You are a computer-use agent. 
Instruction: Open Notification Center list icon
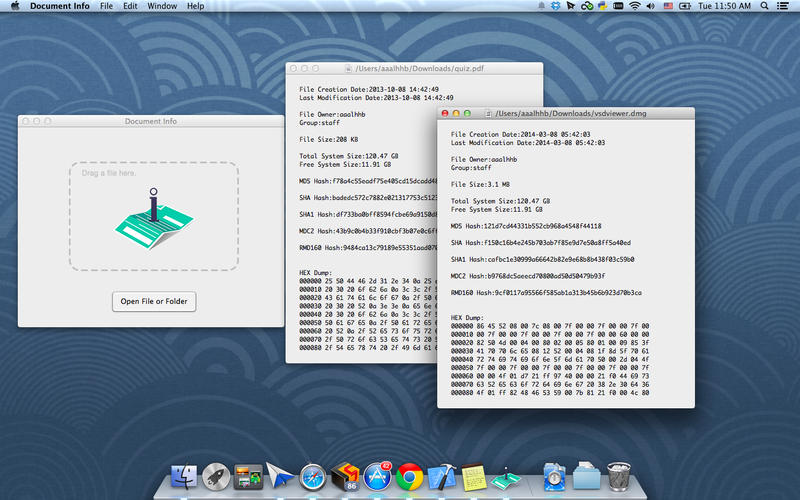click(782, 6)
